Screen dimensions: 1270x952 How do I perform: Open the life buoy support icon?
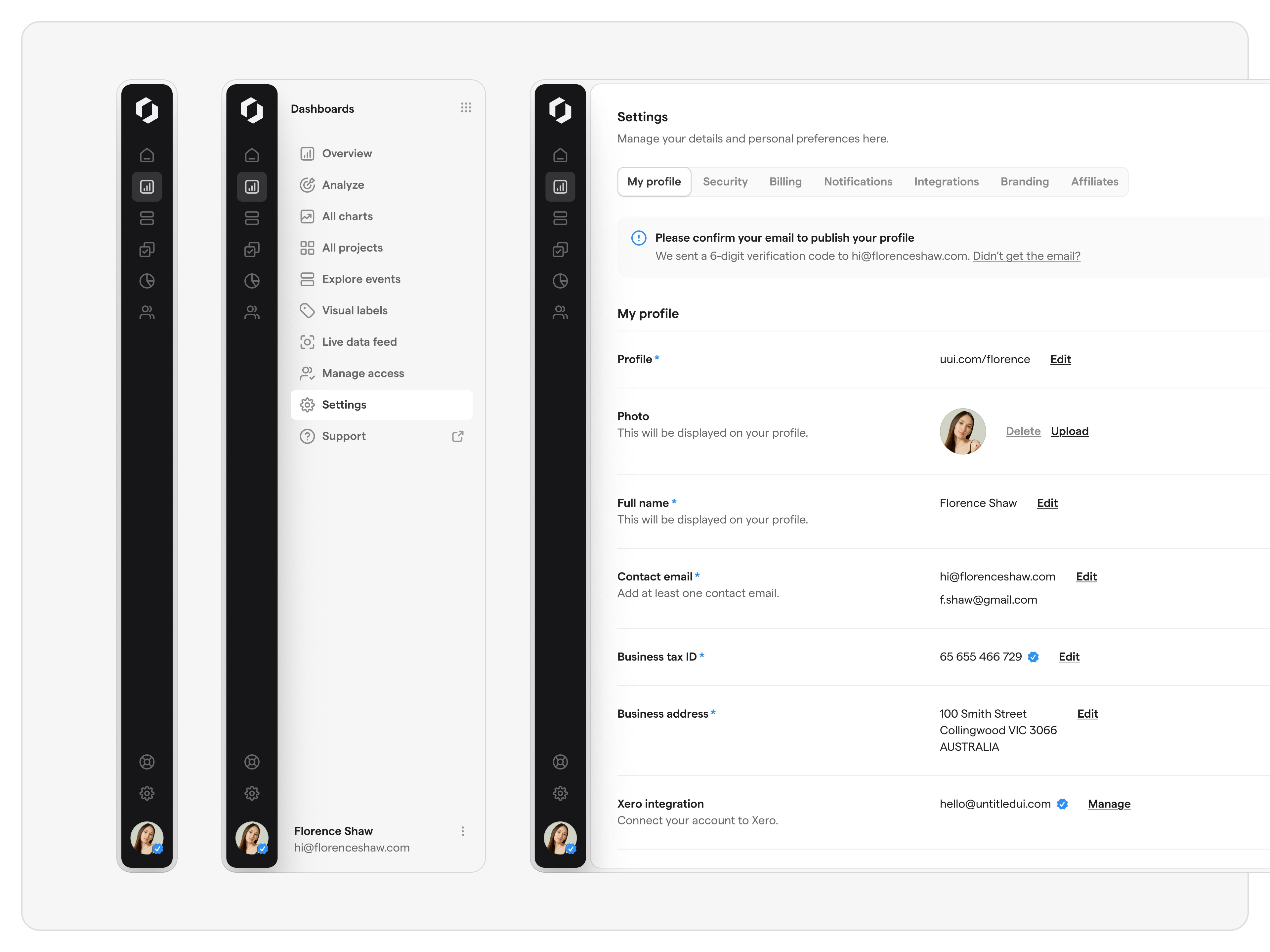click(148, 762)
